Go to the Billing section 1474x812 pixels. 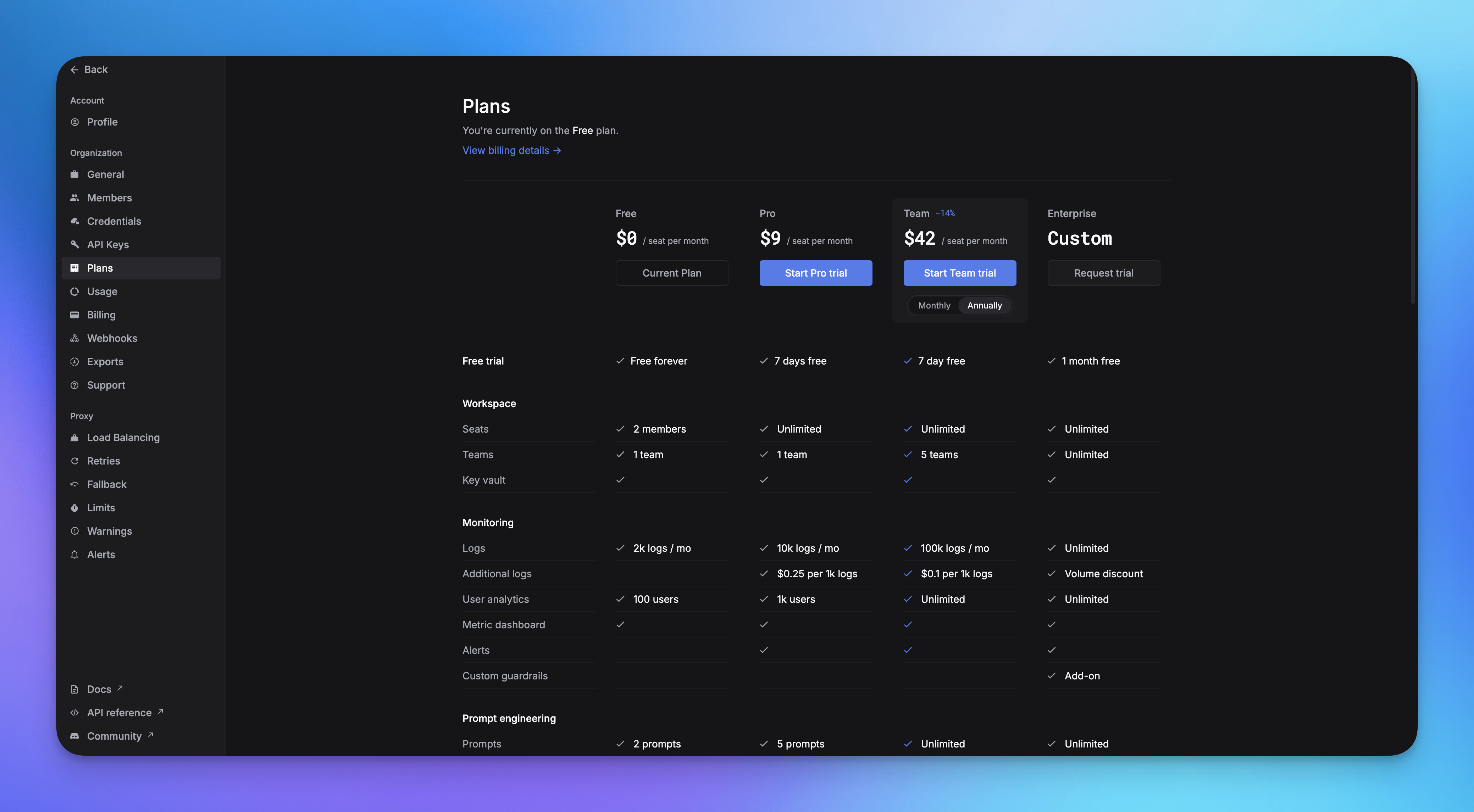coord(101,315)
